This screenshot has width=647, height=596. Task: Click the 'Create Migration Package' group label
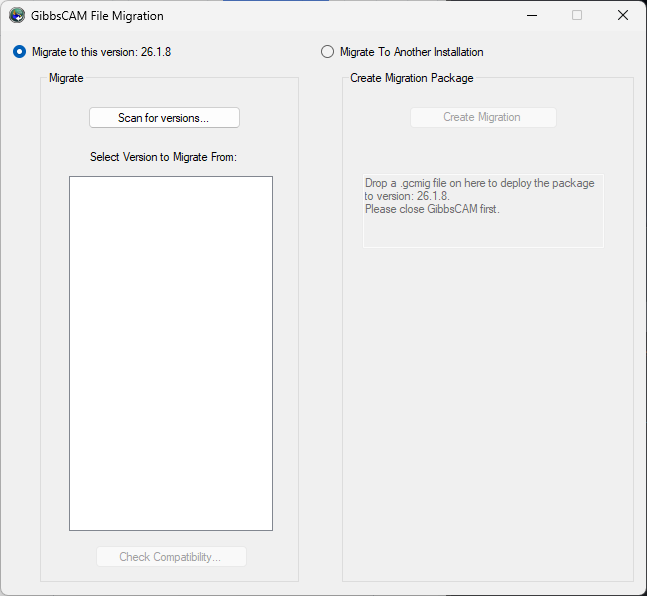tap(411, 78)
